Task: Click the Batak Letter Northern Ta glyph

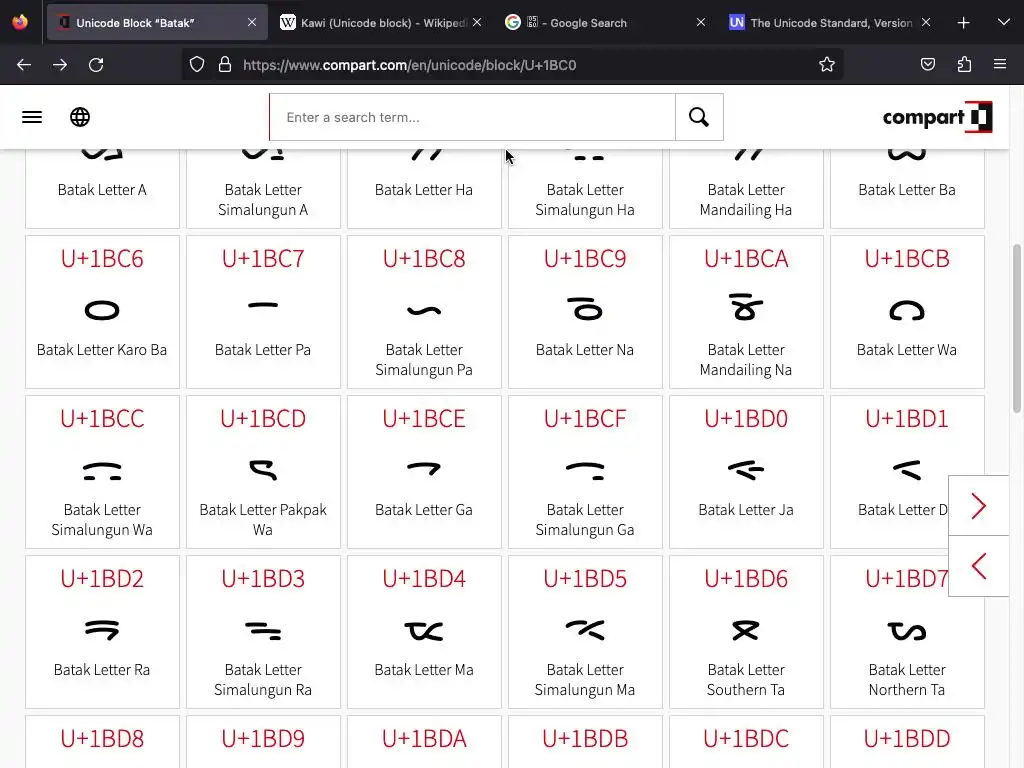Action: coord(907,632)
